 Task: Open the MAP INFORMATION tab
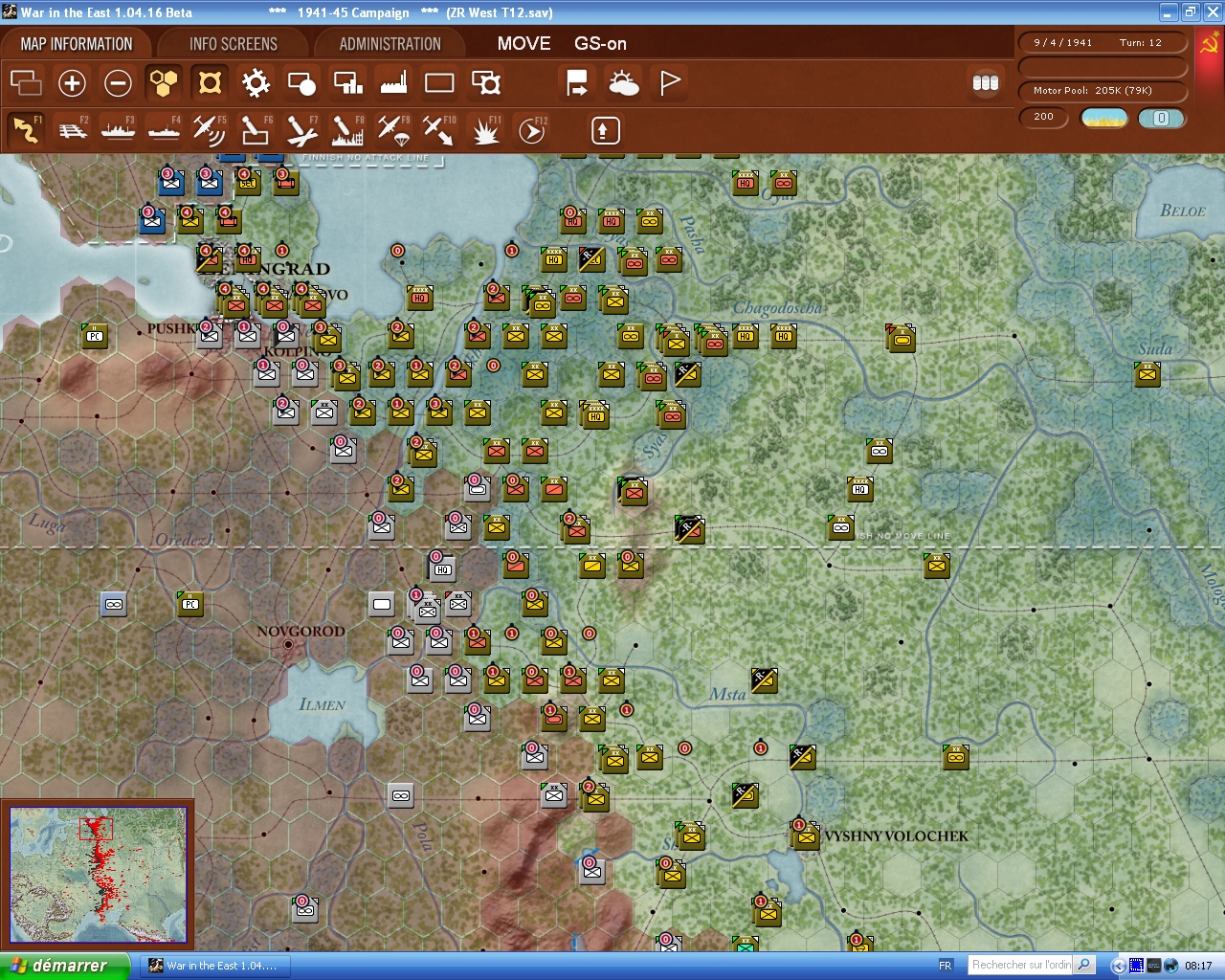tap(77, 44)
